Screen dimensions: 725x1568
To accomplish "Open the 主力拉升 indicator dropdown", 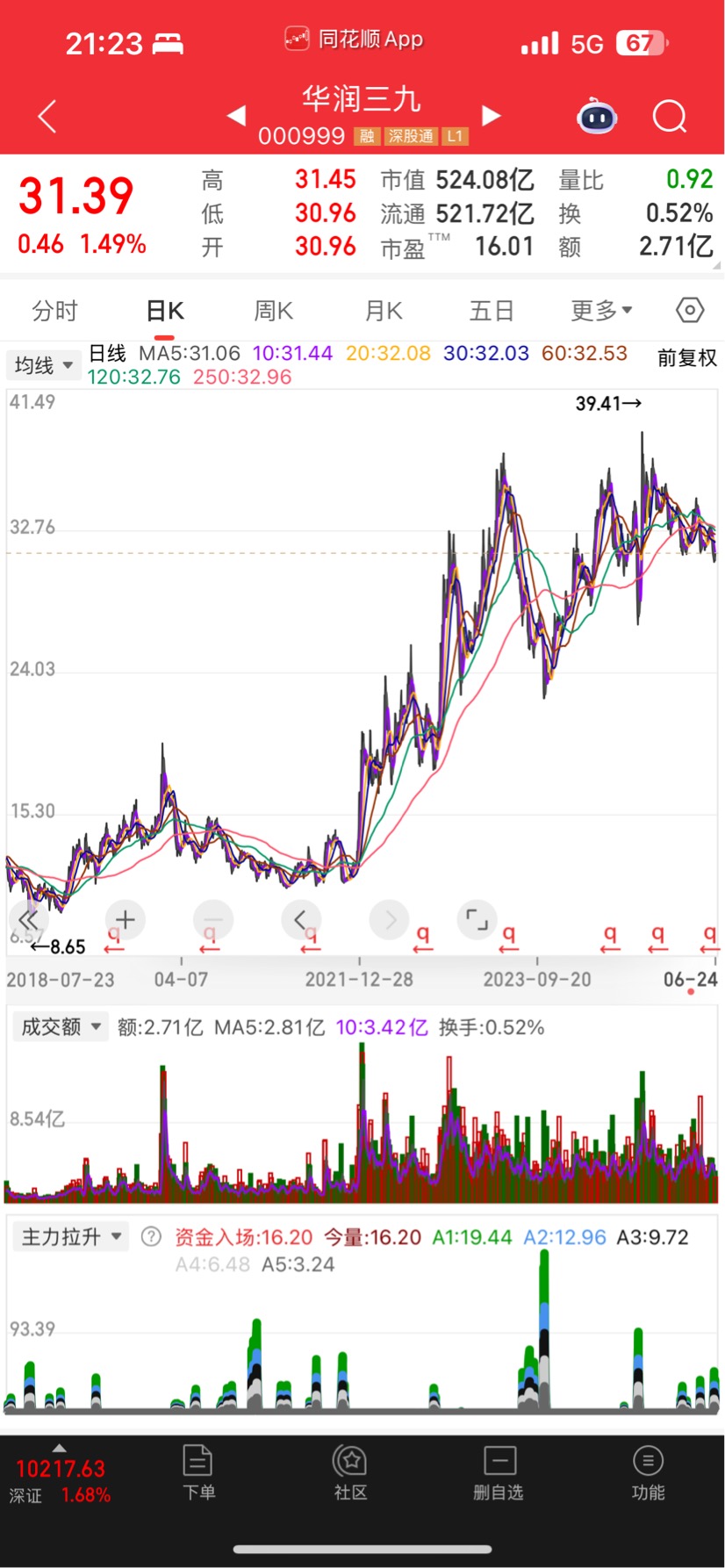I will click(70, 1237).
